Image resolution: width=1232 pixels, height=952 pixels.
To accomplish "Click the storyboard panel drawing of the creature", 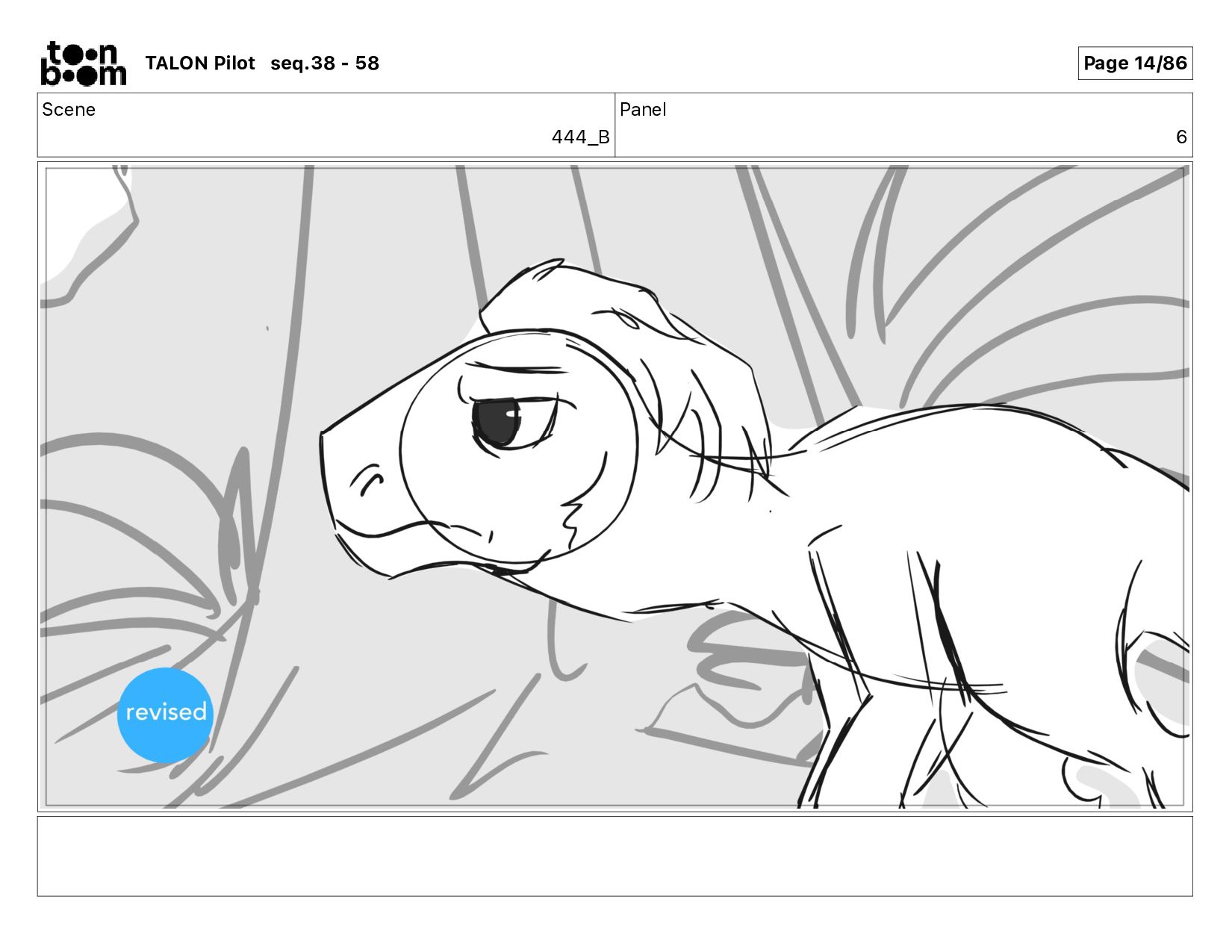I will 615,487.
